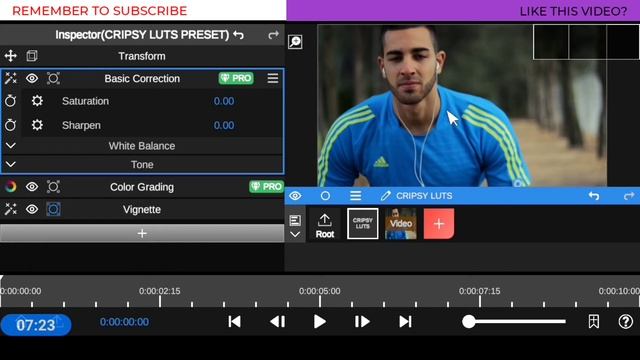Open the Tone section label

(x=142, y=164)
